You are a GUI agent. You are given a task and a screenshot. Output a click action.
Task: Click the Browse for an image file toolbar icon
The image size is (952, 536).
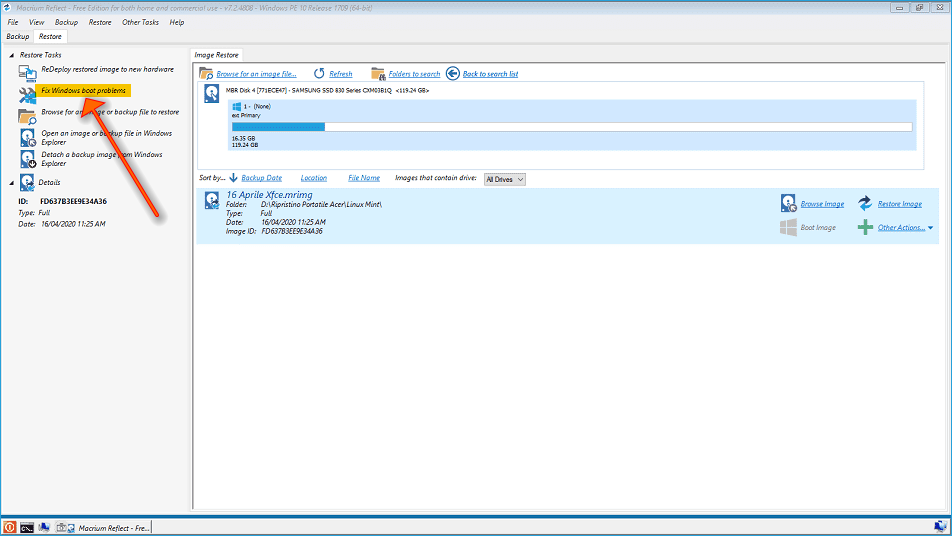[x=206, y=73]
